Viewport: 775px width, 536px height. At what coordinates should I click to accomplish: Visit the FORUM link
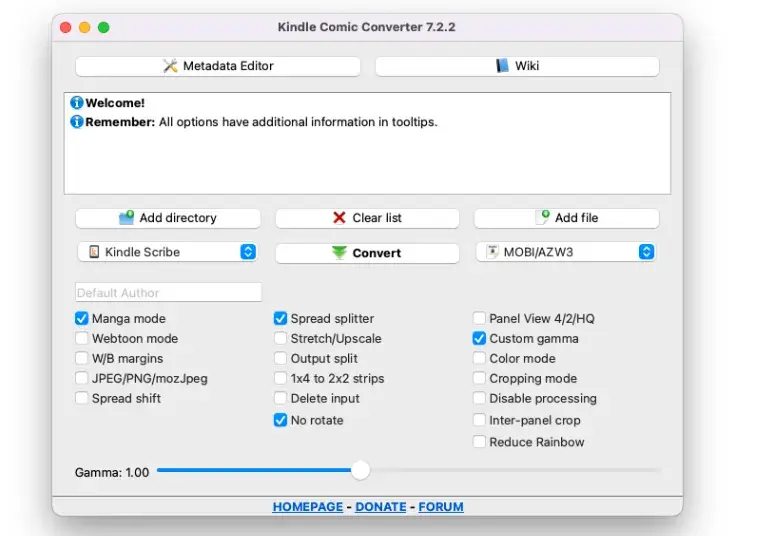pos(441,507)
